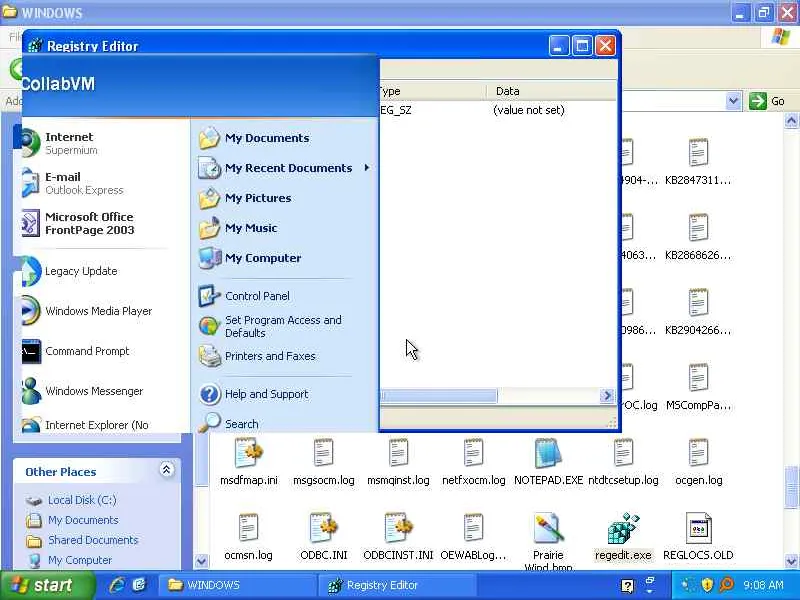Click scroll-down arrow of WINDOWS folder view

pos(791,561)
